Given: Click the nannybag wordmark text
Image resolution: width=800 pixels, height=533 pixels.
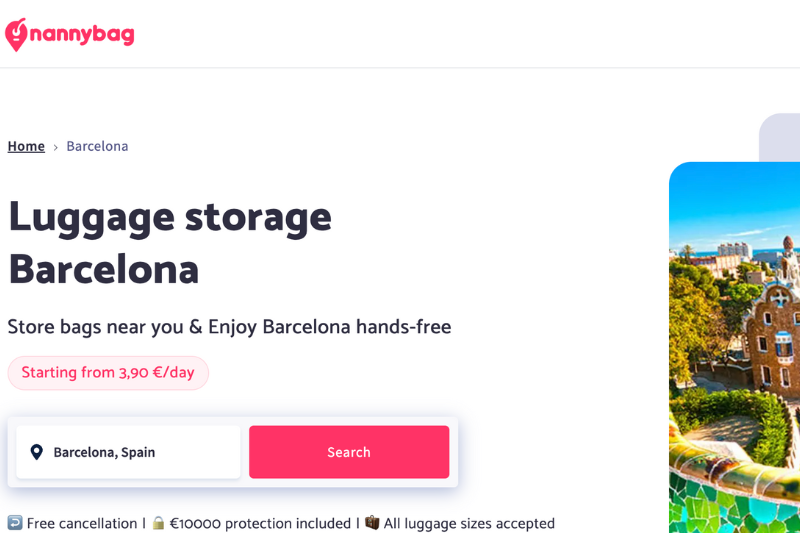Looking at the screenshot, I should pyautogui.click(x=82, y=35).
